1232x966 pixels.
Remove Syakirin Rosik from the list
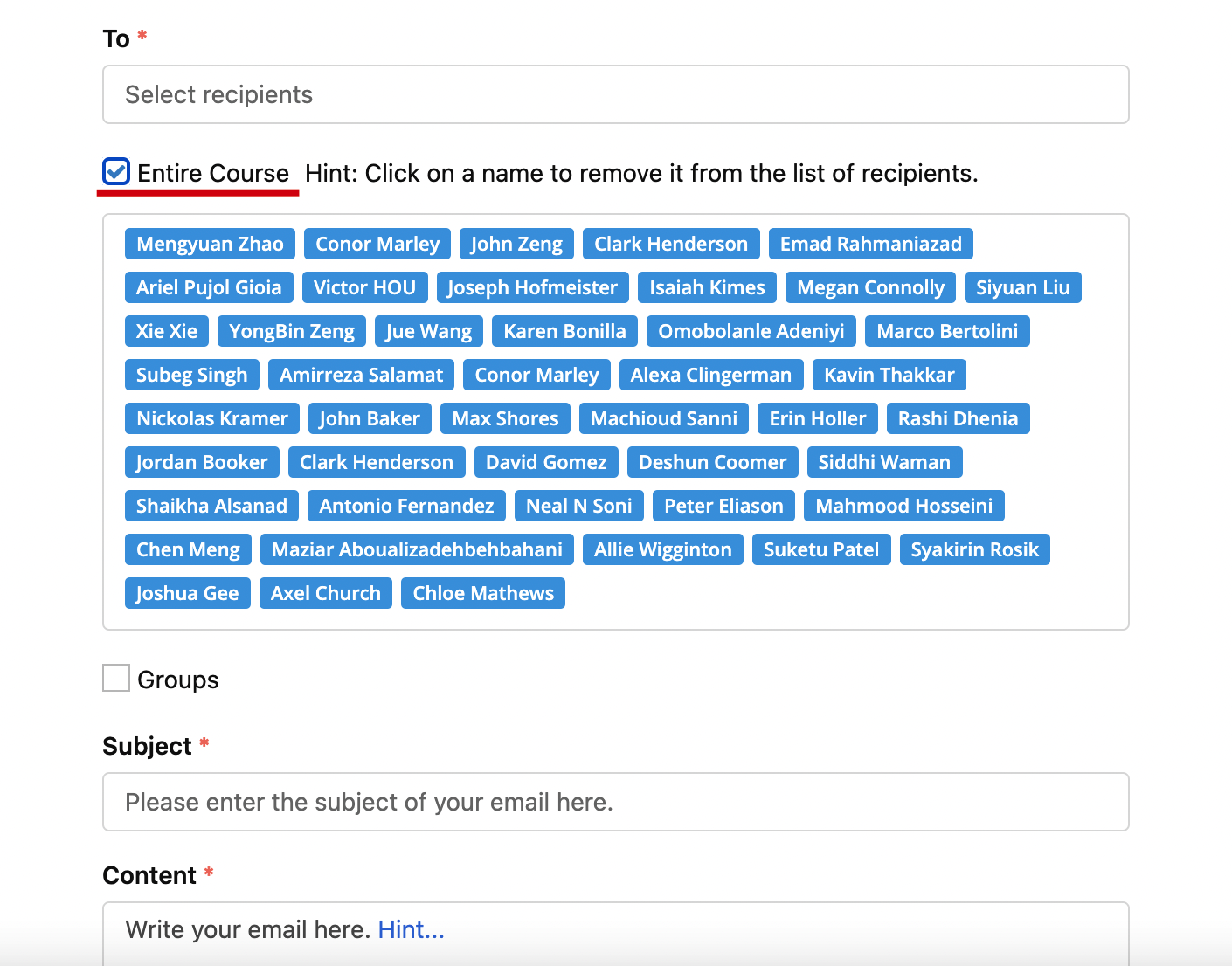[975, 549]
